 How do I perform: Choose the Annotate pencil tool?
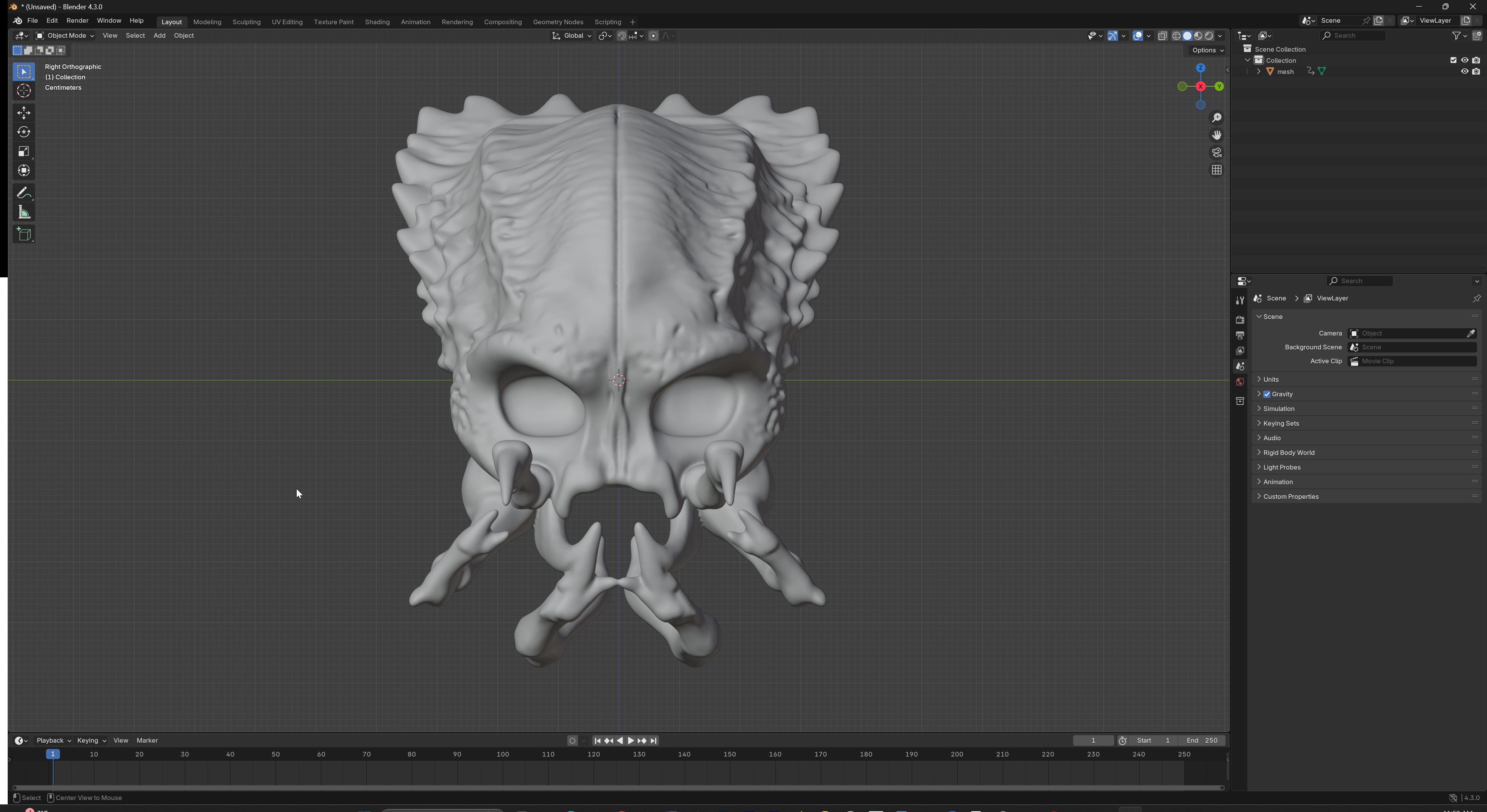tap(23, 193)
